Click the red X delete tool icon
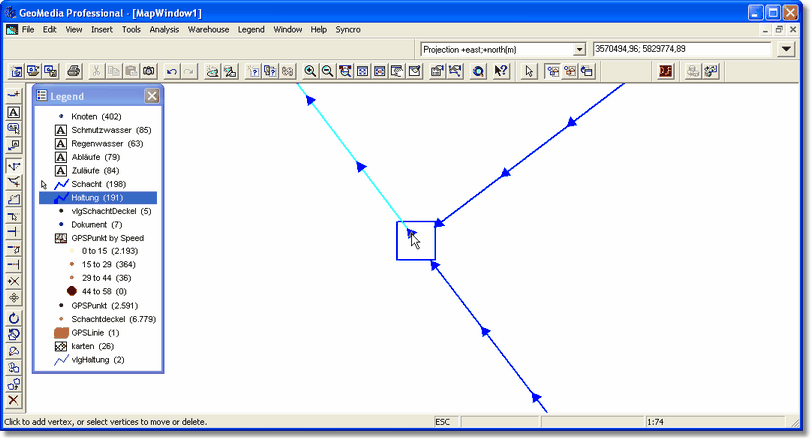The image size is (812, 440). tap(14, 400)
